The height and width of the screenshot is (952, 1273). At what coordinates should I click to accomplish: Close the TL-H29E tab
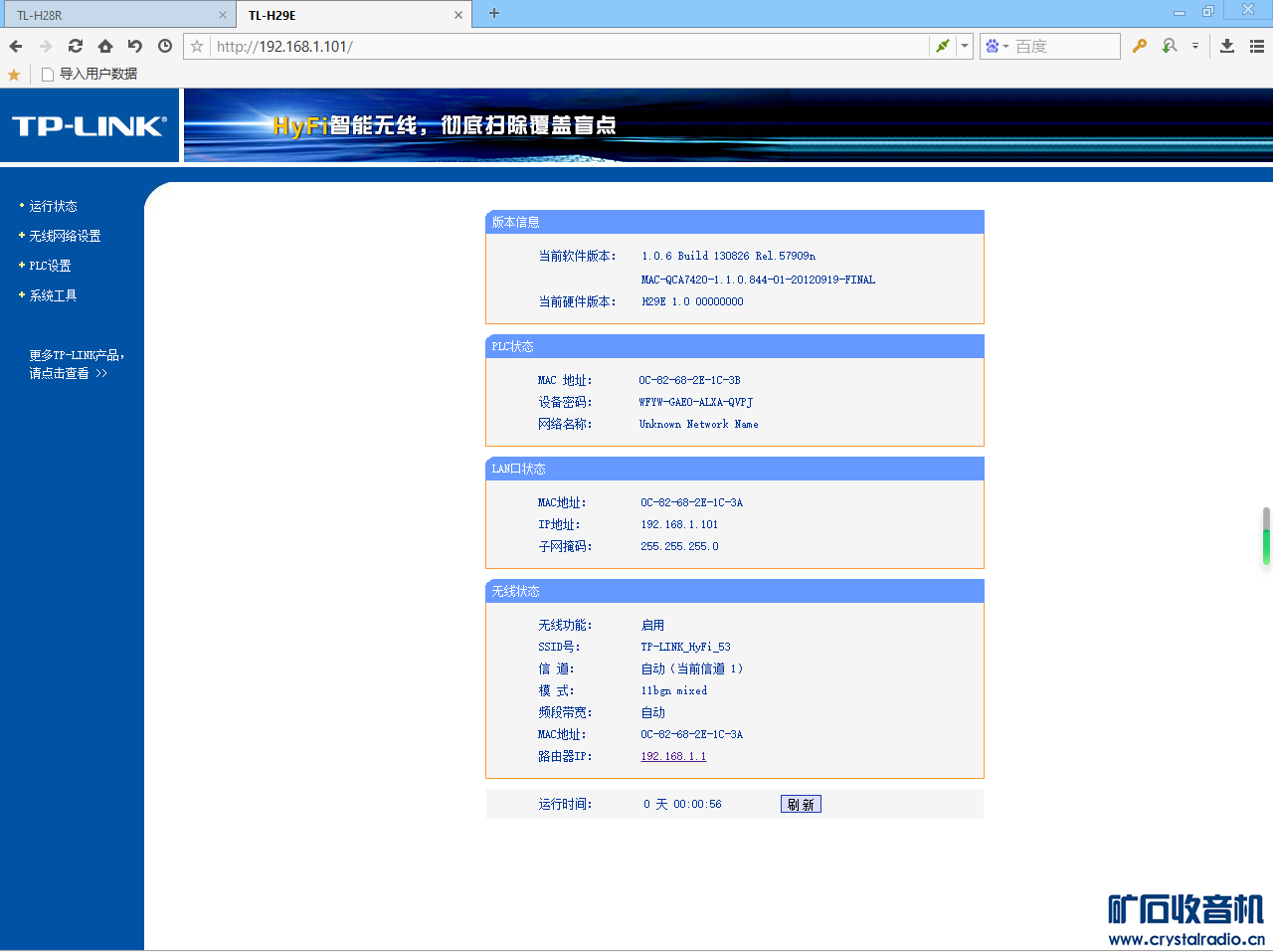tap(458, 15)
